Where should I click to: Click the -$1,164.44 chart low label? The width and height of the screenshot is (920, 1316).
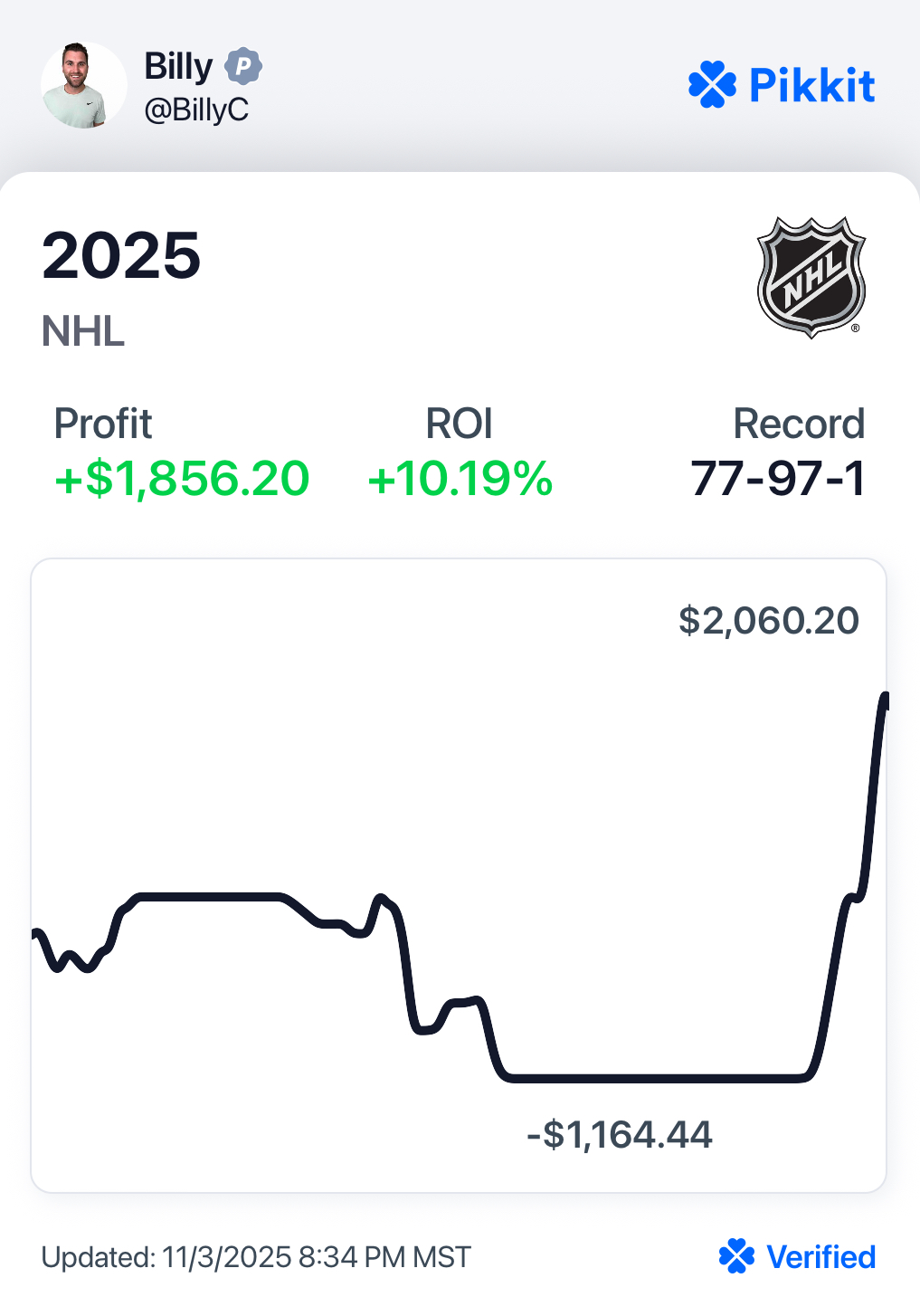(x=620, y=1134)
